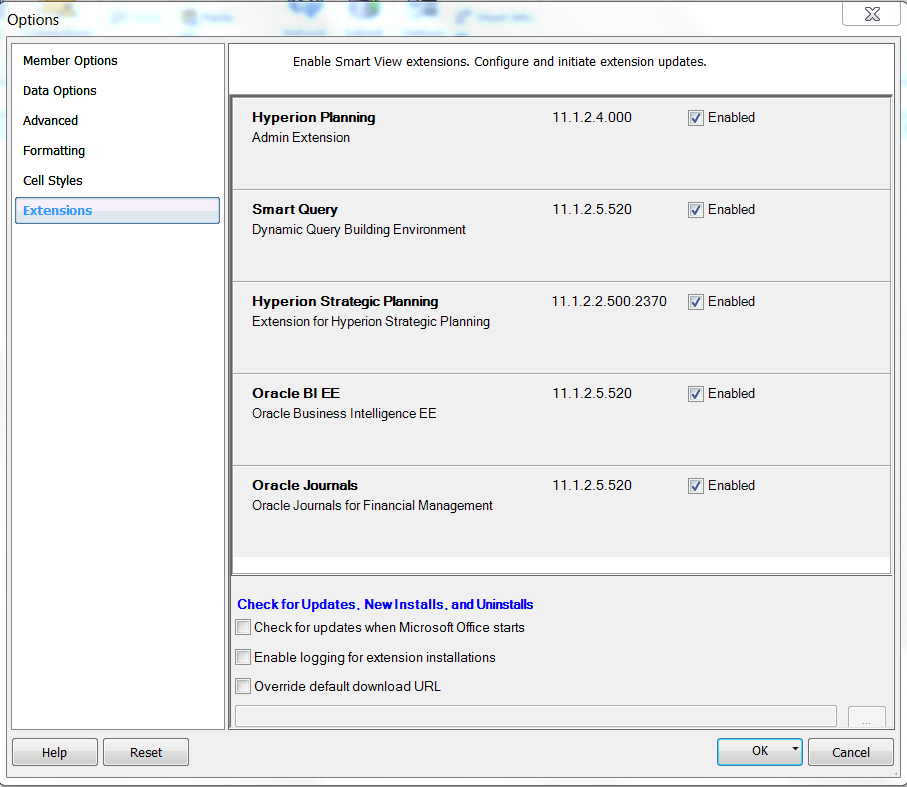The height and width of the screenshot is (787, 907).
Task: Disable the Hyperion Strategic Planning extension
Action: [695, 302]
